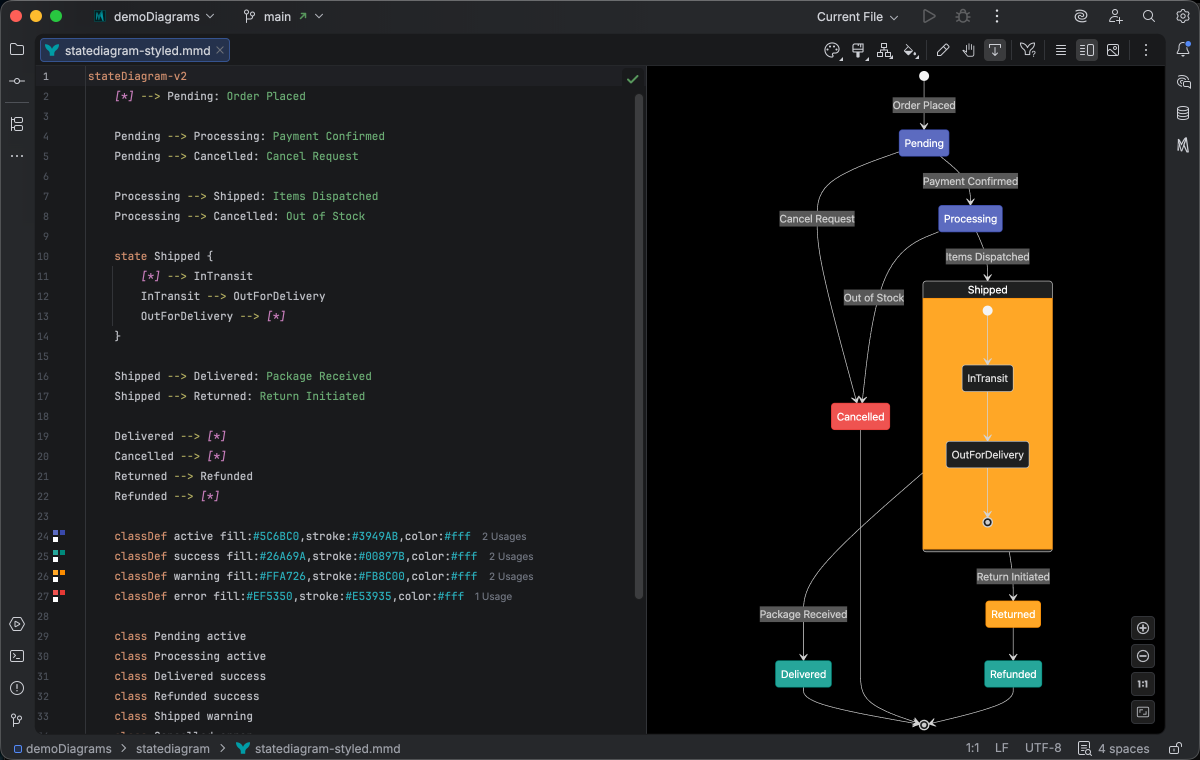Click the Pending state node in diagram

(x=924, y=143)
